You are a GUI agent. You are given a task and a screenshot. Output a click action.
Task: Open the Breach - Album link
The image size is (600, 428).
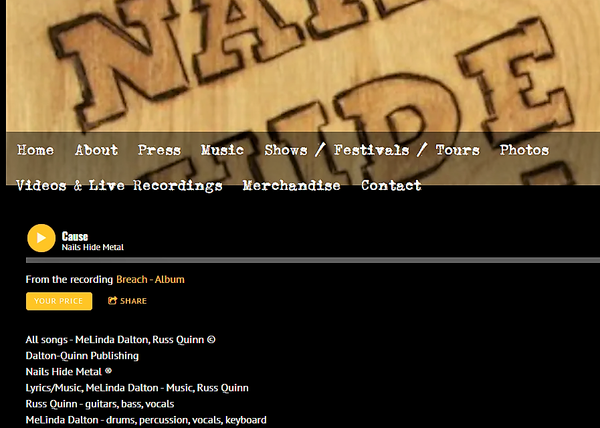[150, 279]
